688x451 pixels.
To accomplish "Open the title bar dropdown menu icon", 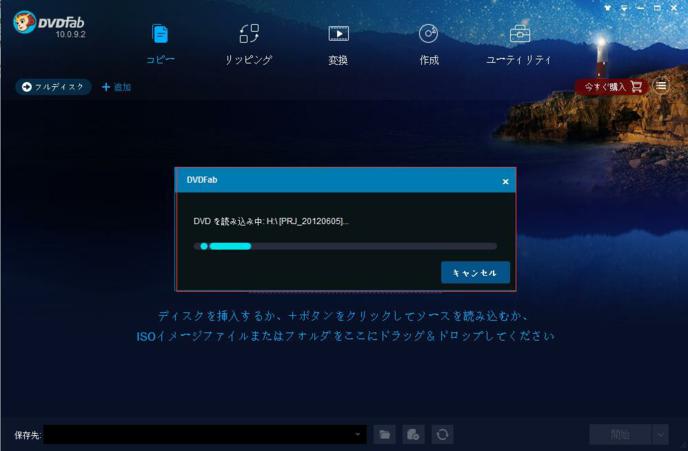I will [x=624, y=8].
